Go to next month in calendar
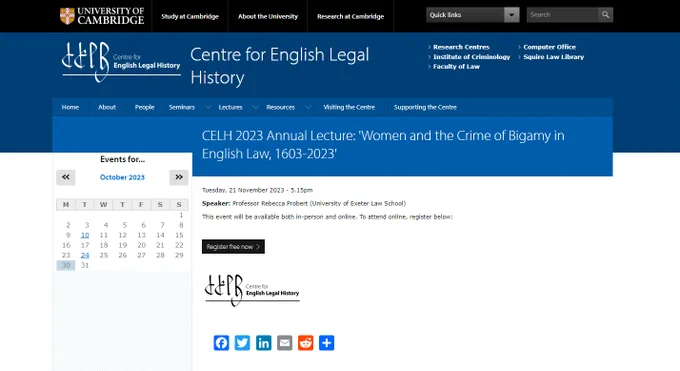The width and height of the screenshot is (680, 371). [179, 177]
